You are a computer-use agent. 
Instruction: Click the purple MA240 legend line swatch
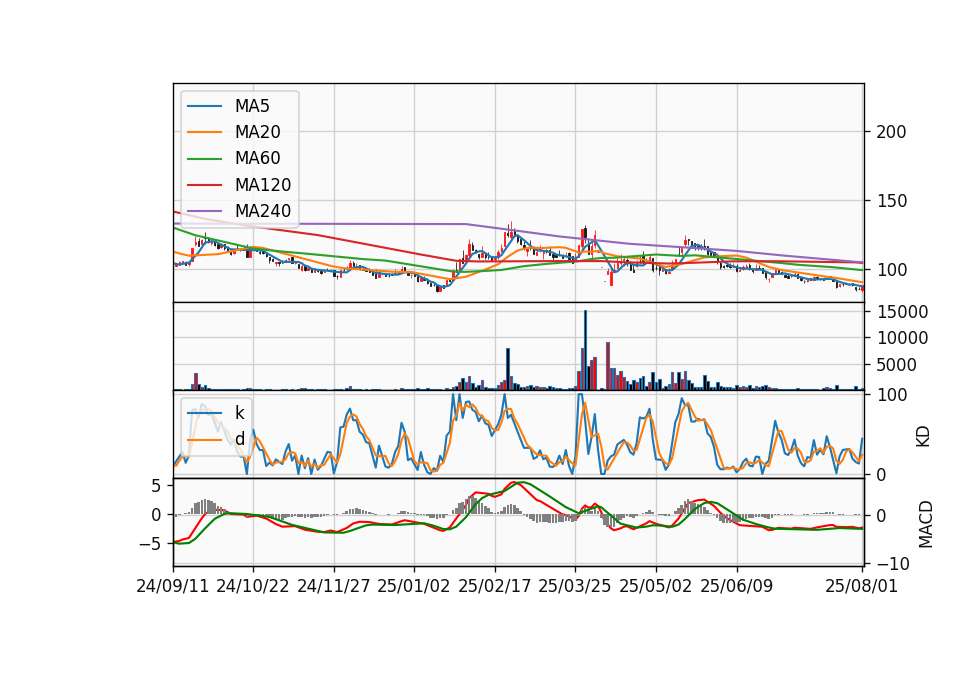pos(204,211)
